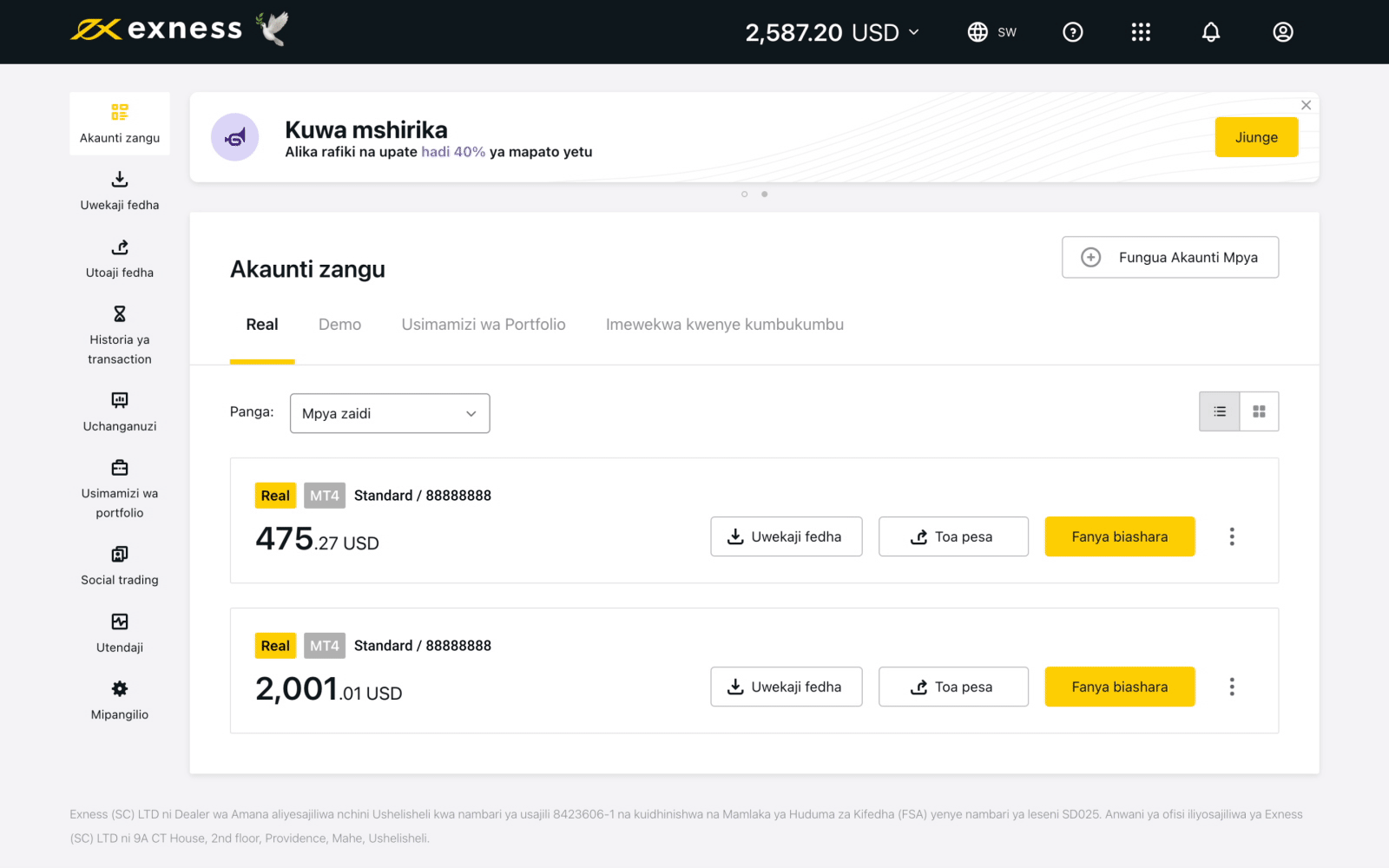Click the Akaunti zangu page heading
This screenshot has width=1389, height=868.
(x=307, y=269)
